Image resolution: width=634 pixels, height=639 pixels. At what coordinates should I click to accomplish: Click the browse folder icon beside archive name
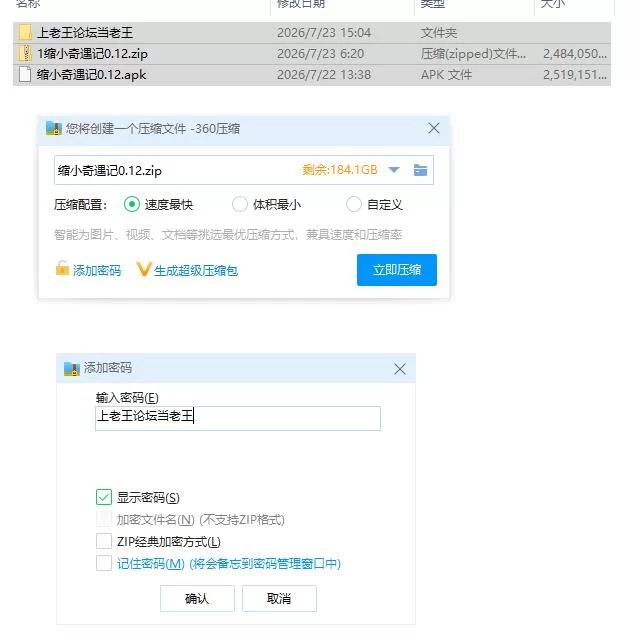(420, 170)
